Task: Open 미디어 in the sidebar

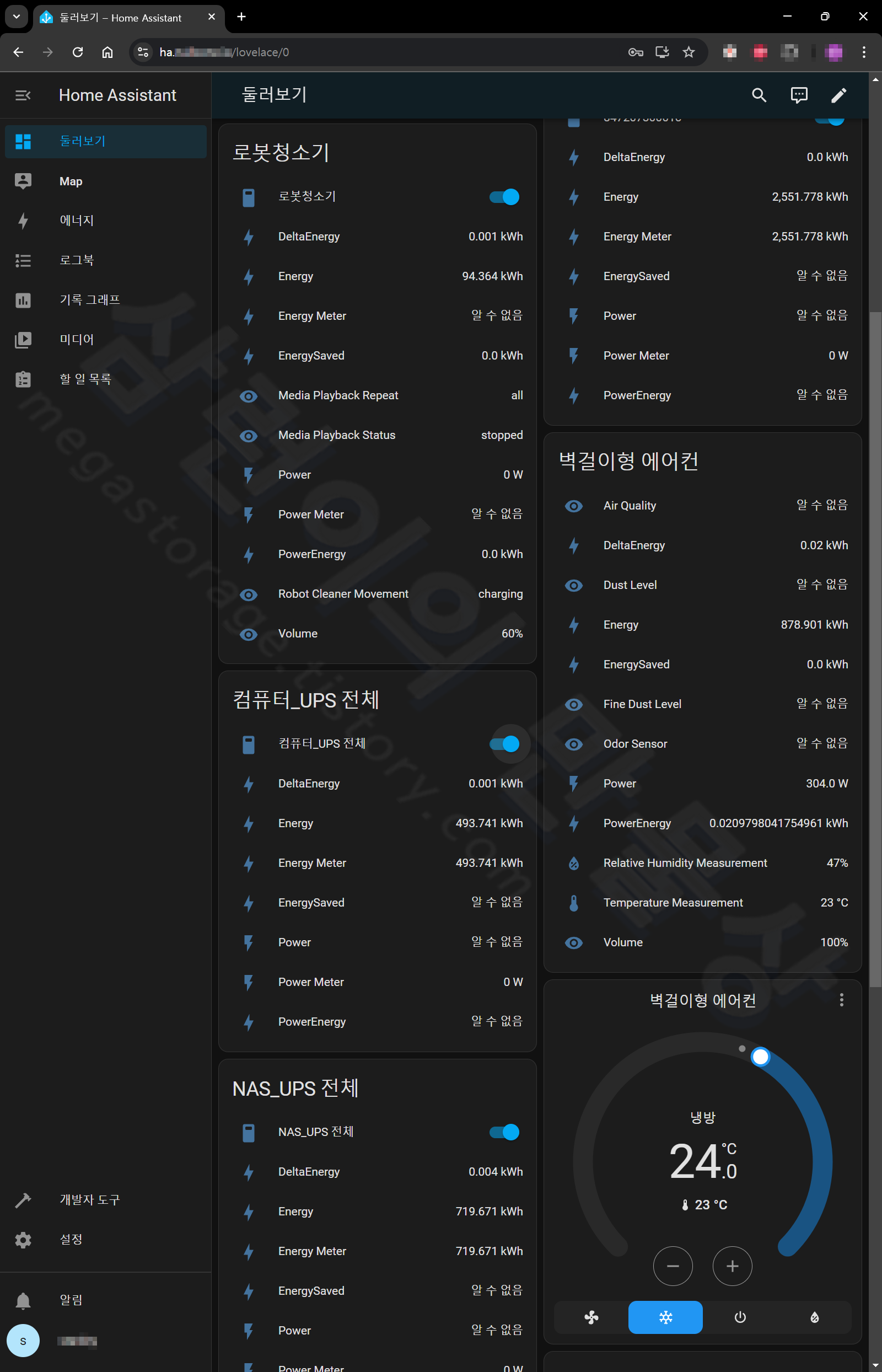Action: [106, 340]
